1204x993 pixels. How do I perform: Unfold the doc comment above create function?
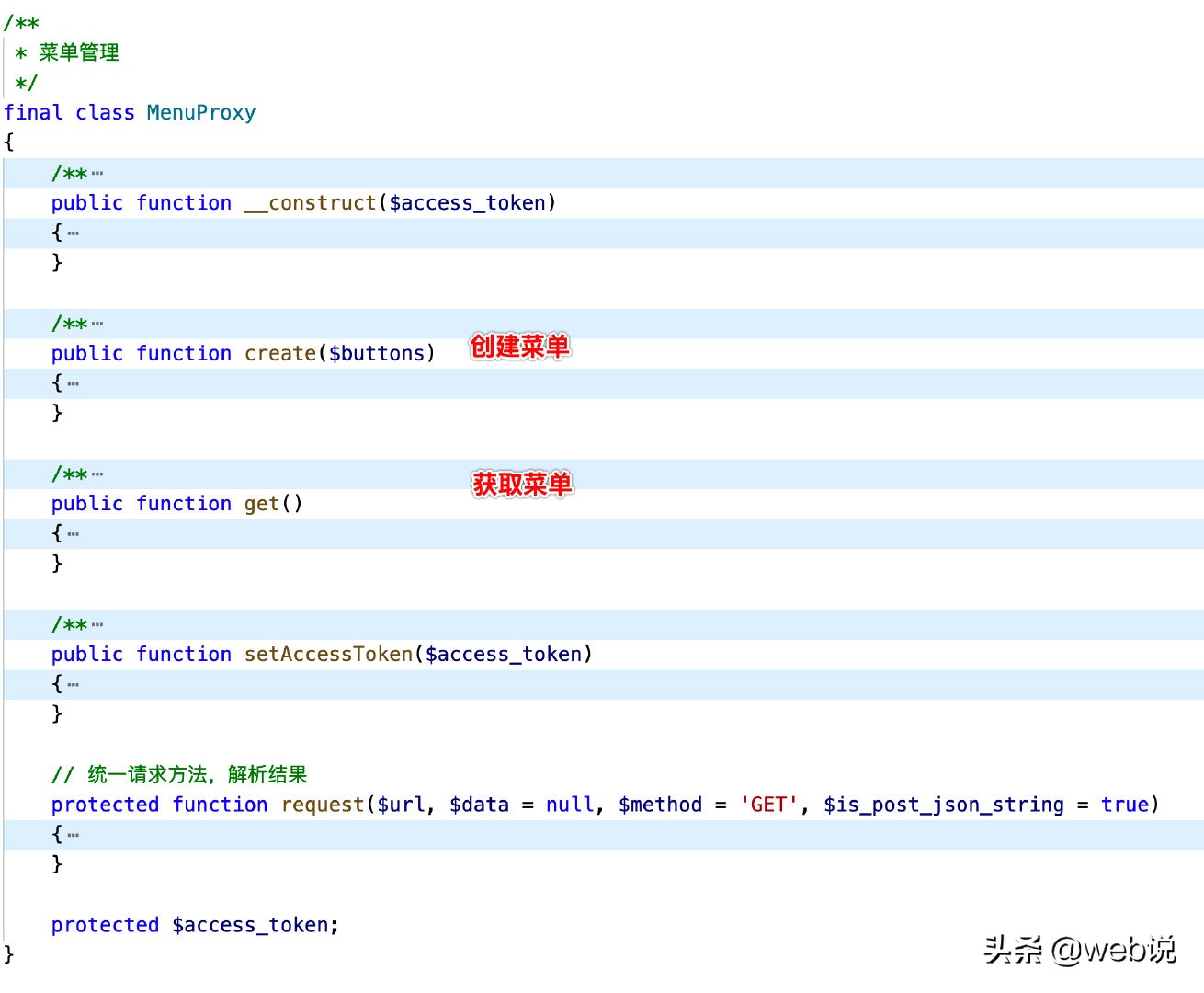97,324
